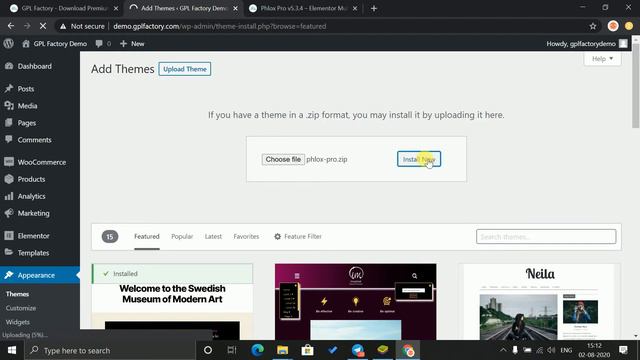Expand the Help dropdown tab
640x360 pixels.
click(602, 59)
